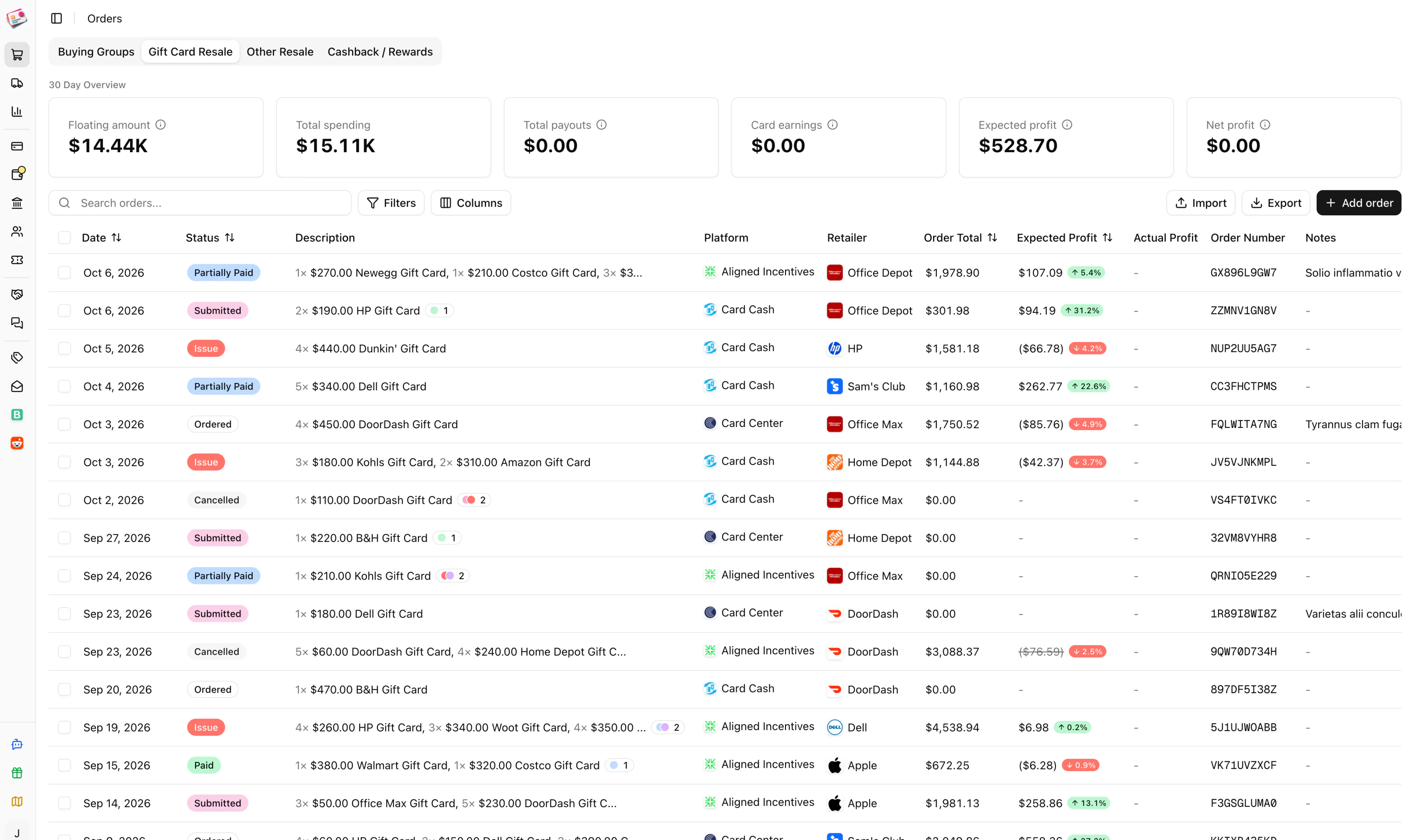
Task: Switch to the Gift Card Resale tab
Action: [x=190, y=52]
